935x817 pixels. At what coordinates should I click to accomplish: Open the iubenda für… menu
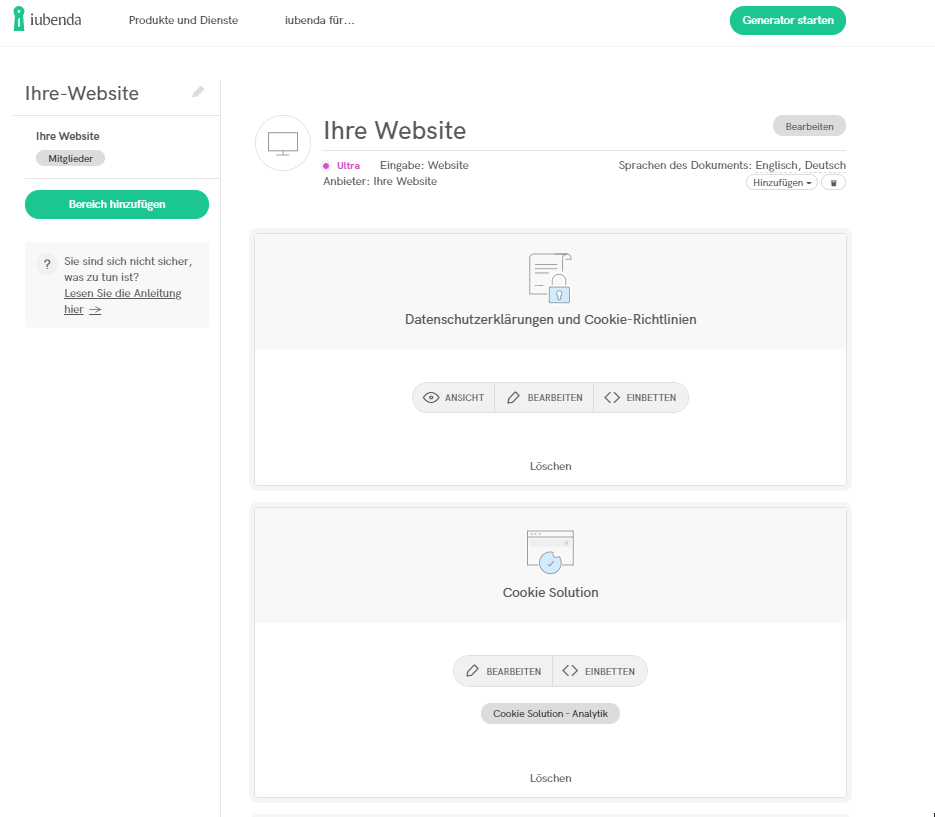319,21
